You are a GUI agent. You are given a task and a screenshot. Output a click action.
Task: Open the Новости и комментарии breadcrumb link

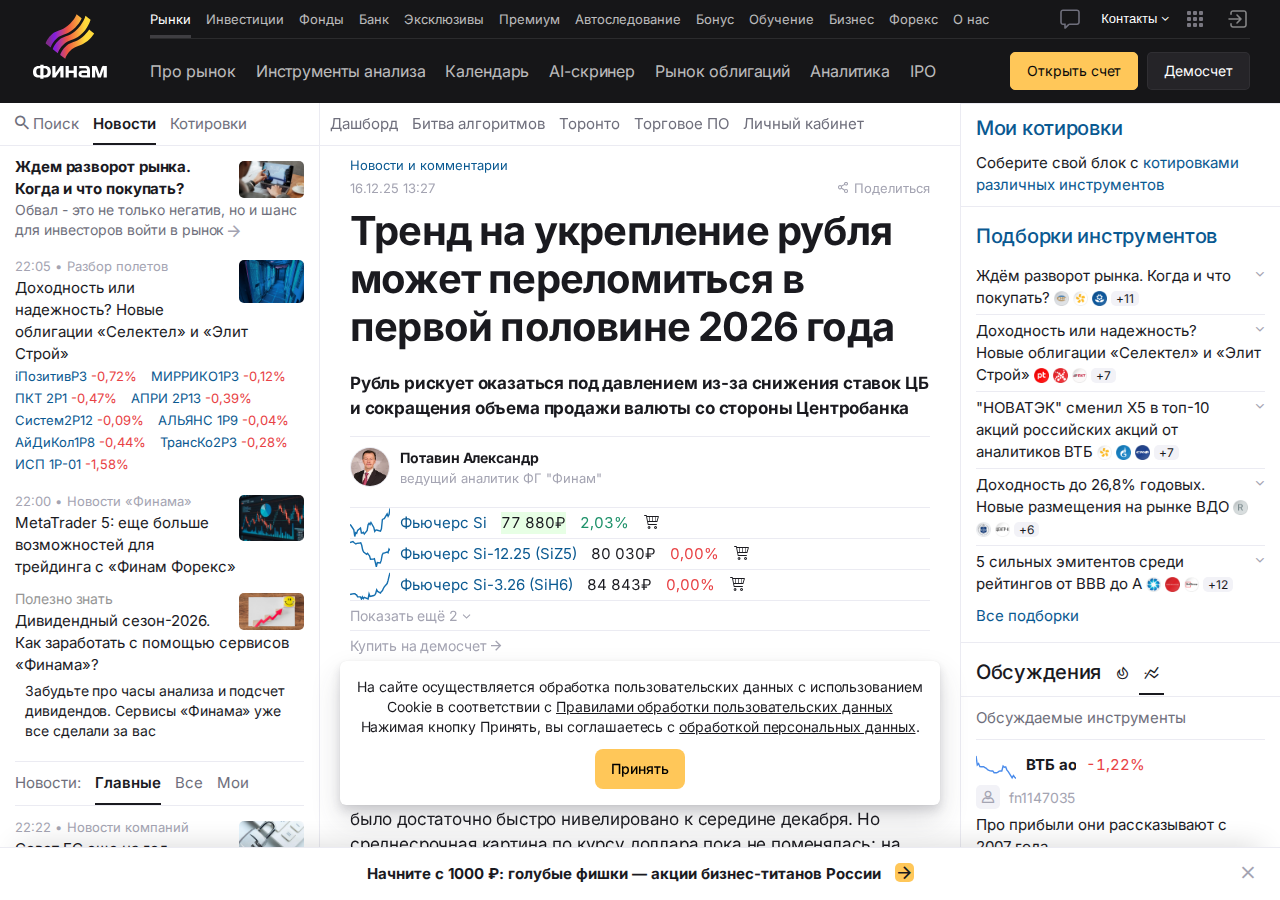click(x=429, y=165)
